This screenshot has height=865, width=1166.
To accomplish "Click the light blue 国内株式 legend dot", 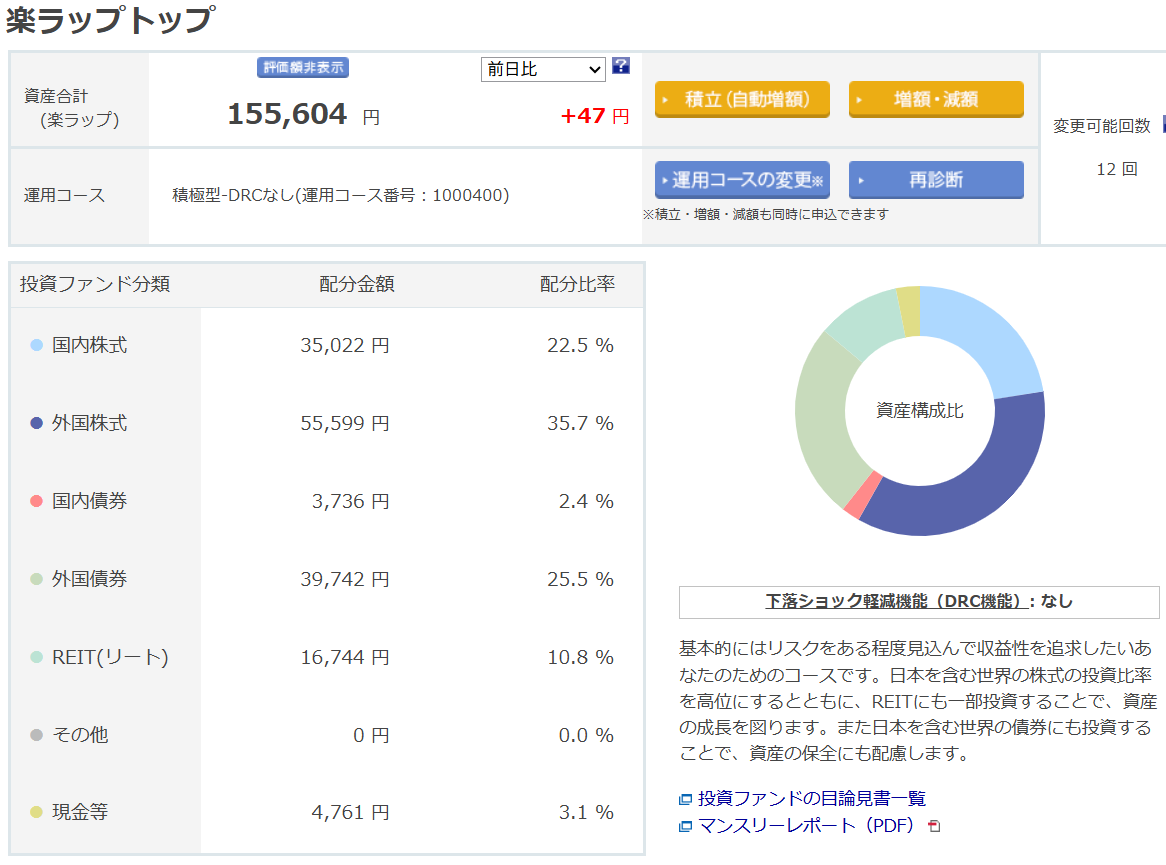I will (37, 345).
